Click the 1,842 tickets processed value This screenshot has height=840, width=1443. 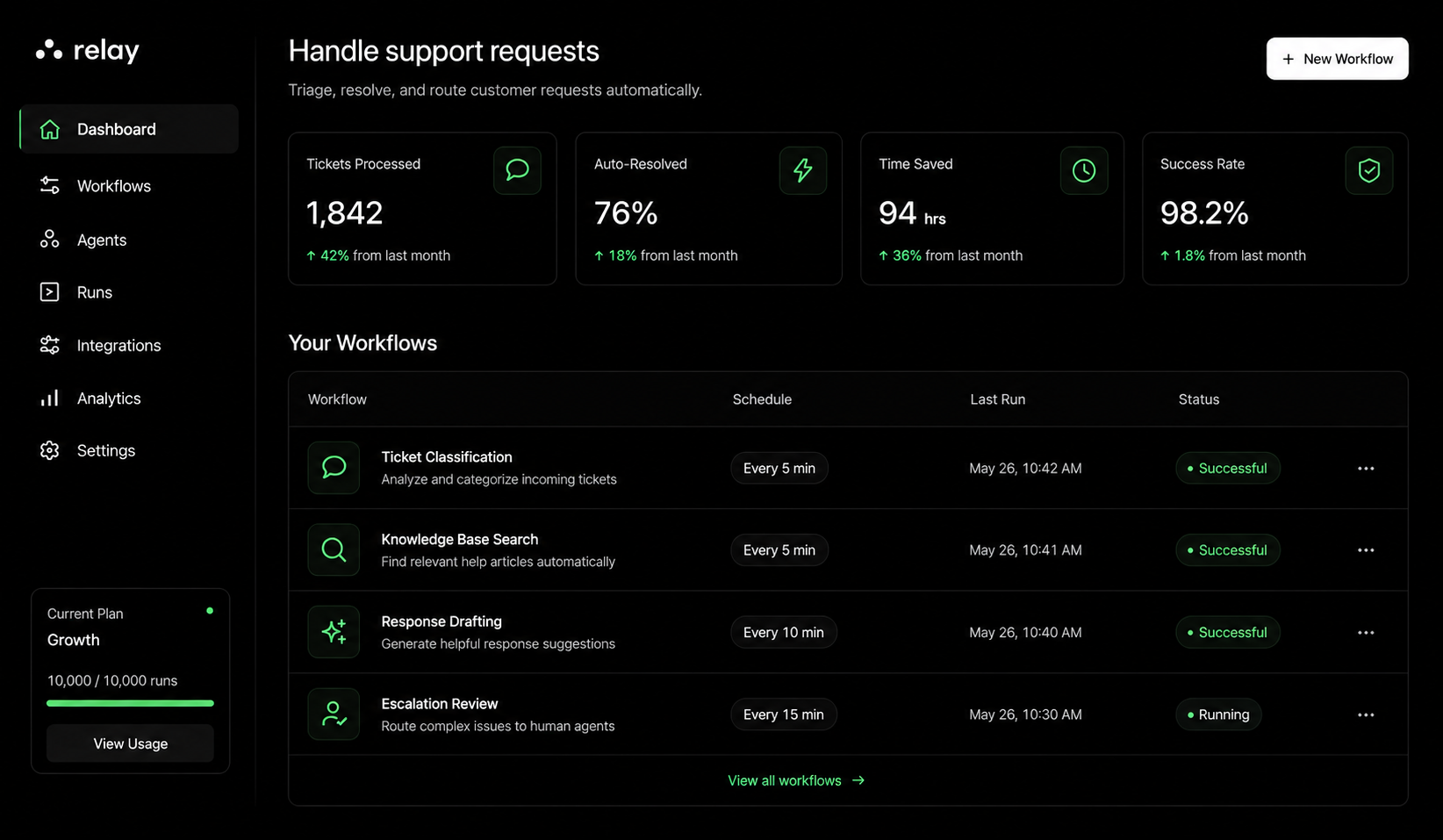[x=344, y=212]
